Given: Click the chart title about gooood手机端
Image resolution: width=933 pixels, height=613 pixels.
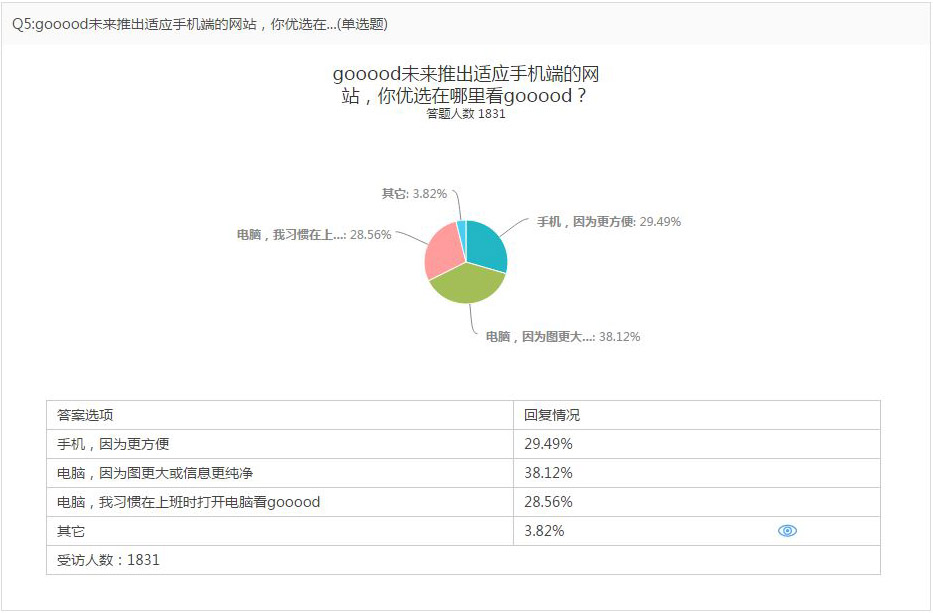Looking at the screenshot, I should [x=466, y=85].
